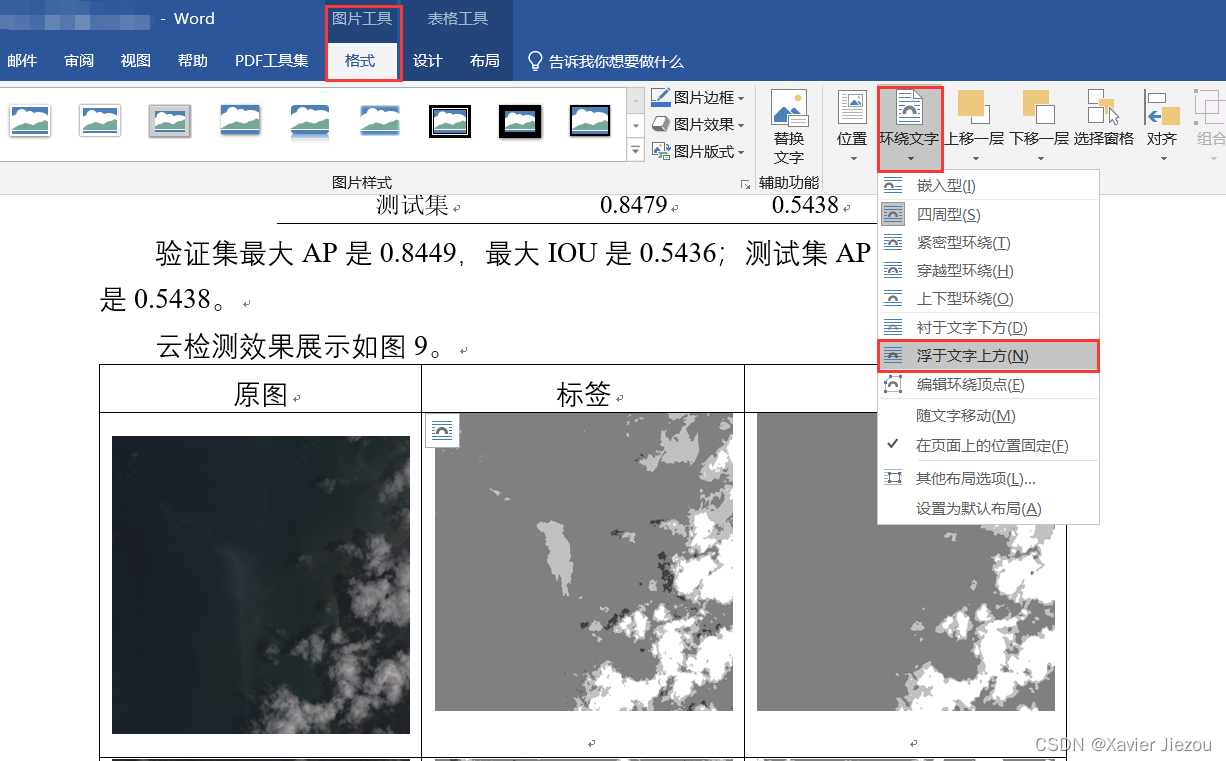This screenshot has height=761, width=1226.
Task: Choose 嵌入型(I) wrap option
Action: (988, 185)
